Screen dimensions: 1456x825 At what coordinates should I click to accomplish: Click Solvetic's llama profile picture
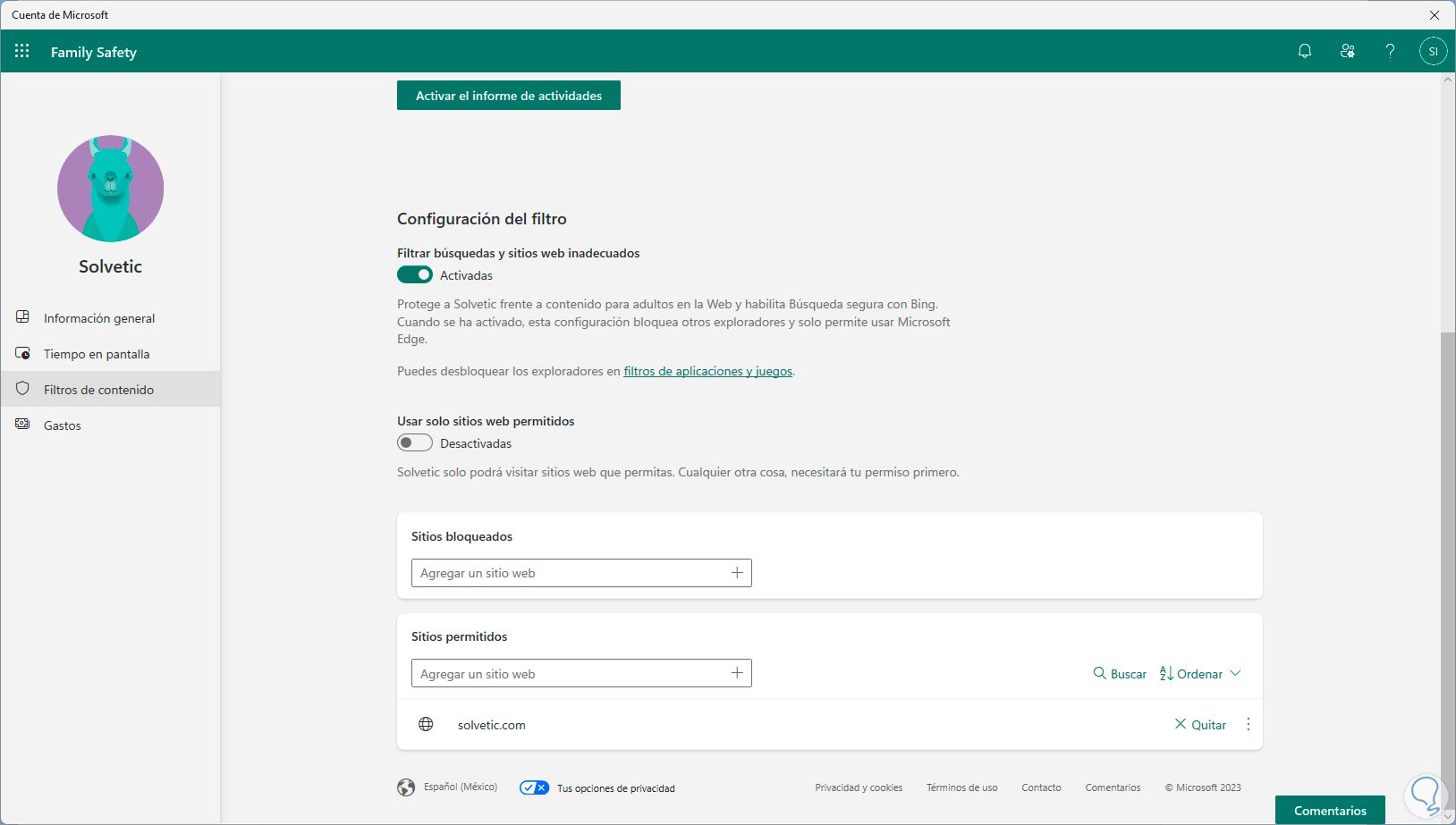point(110,189)
